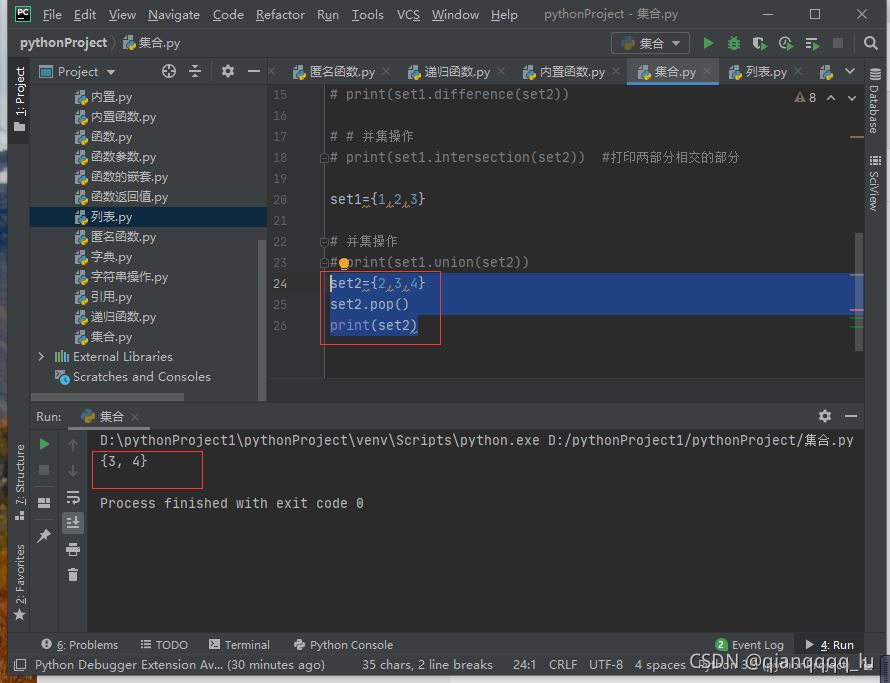Toggle scroll to end in Run console
Viewport: 890px width, 683px height.
[x=73, y=522]
